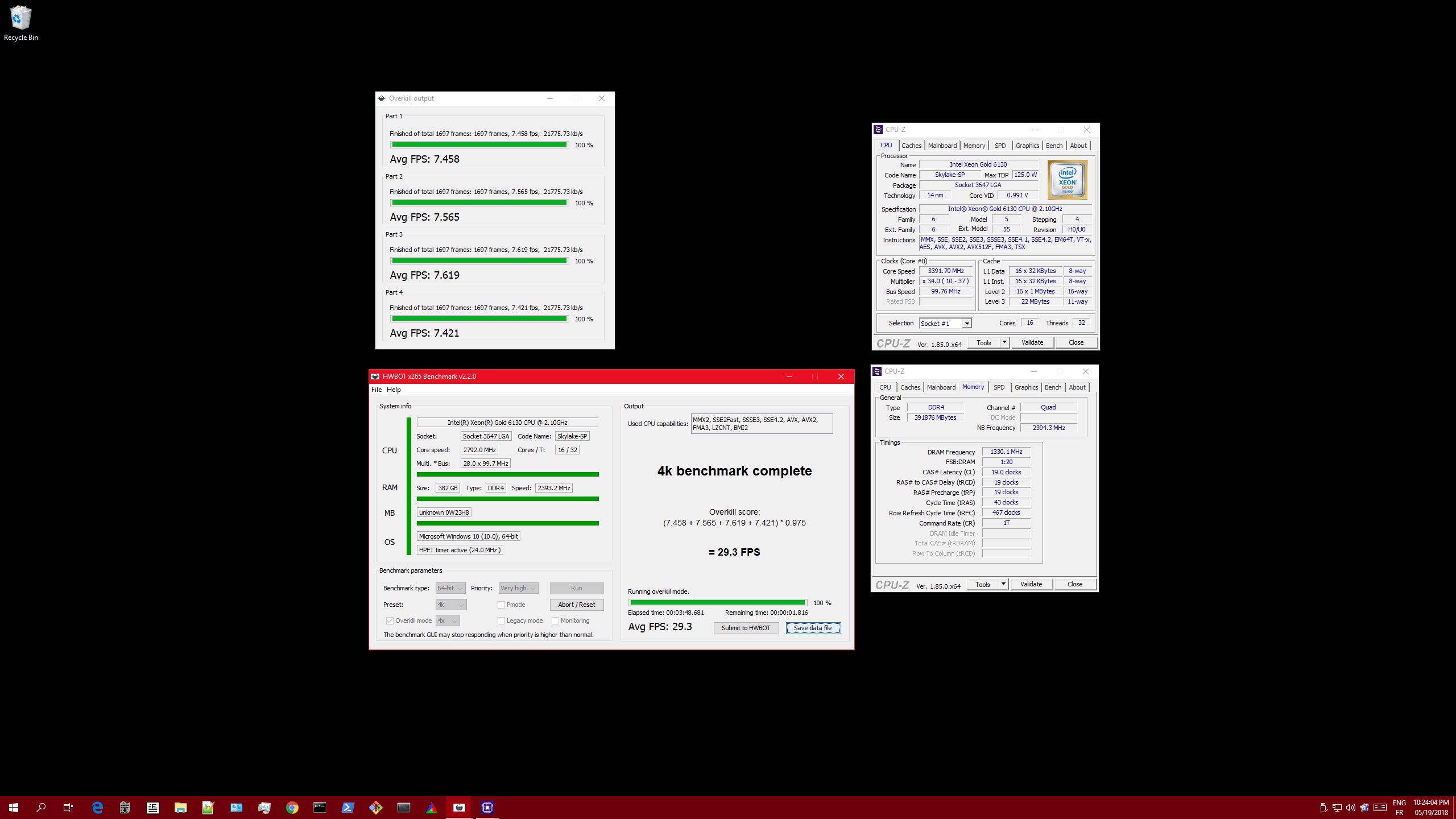Toggle the Overkill mode checkbox

[390, 621]
